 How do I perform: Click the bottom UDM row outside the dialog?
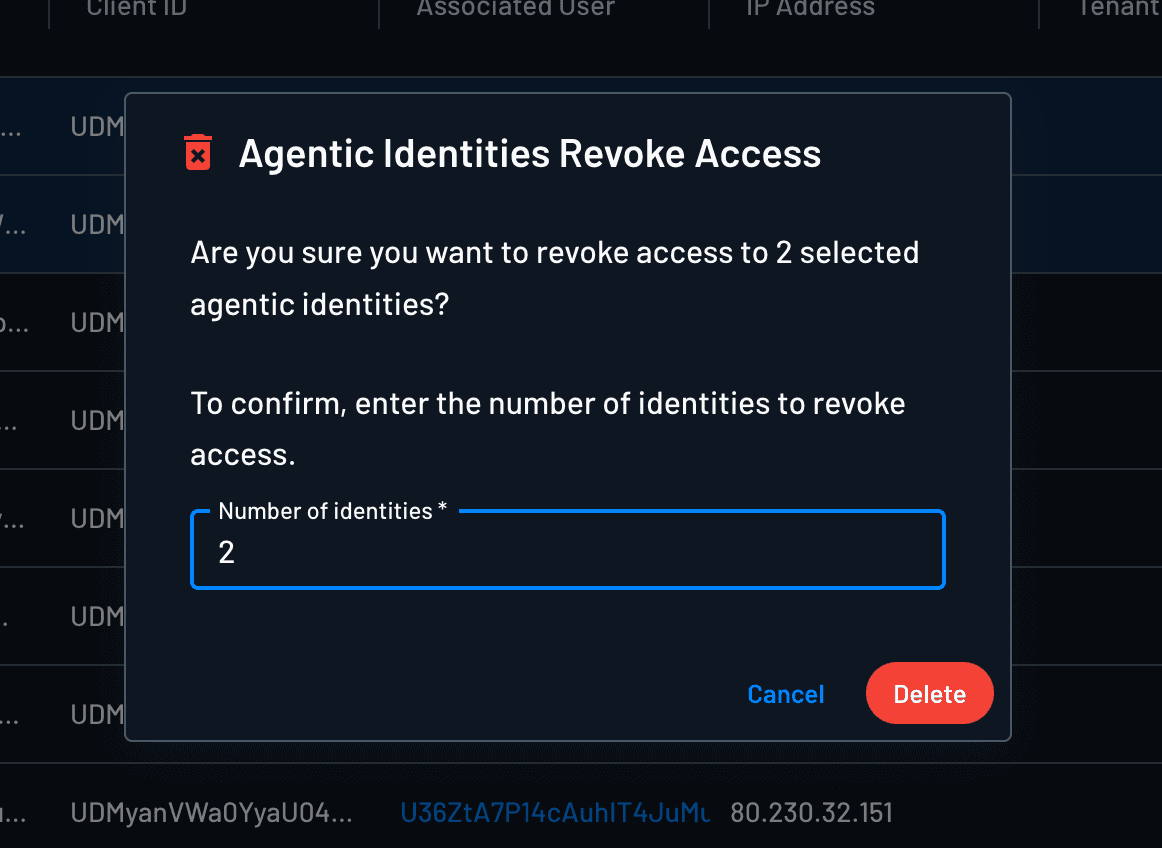pos(60,812)
